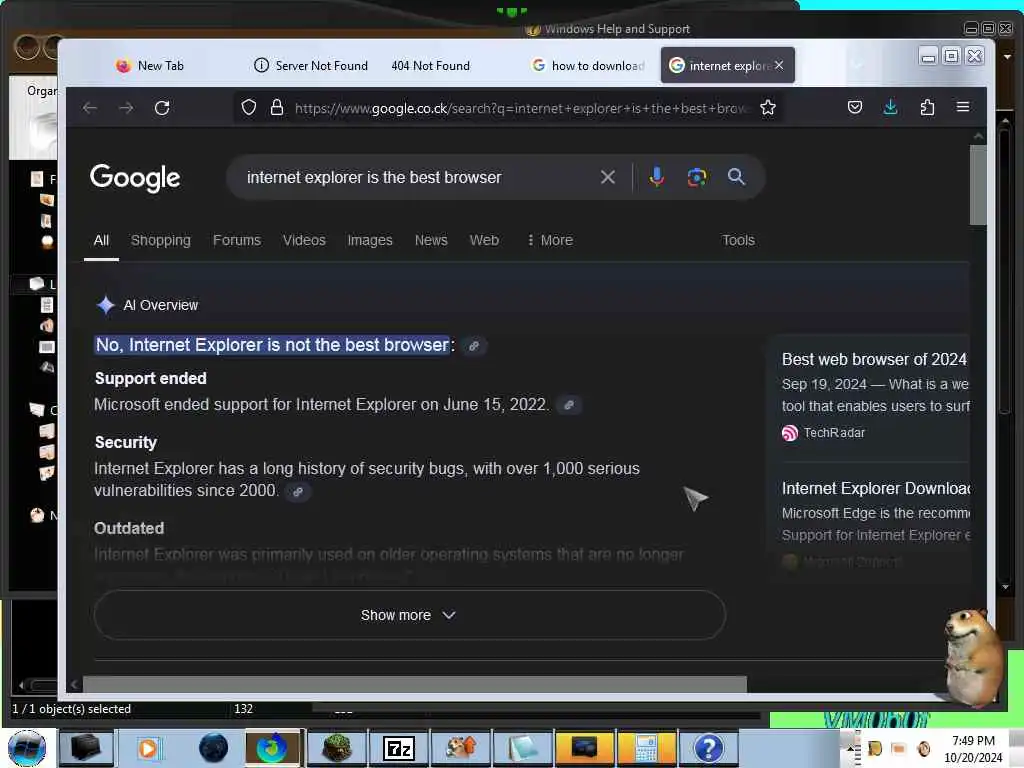The image size is (1024, 768).
Task: Open 'Best web browser of 2024' article
Action: pyautogui.click(x=874, y=360)
